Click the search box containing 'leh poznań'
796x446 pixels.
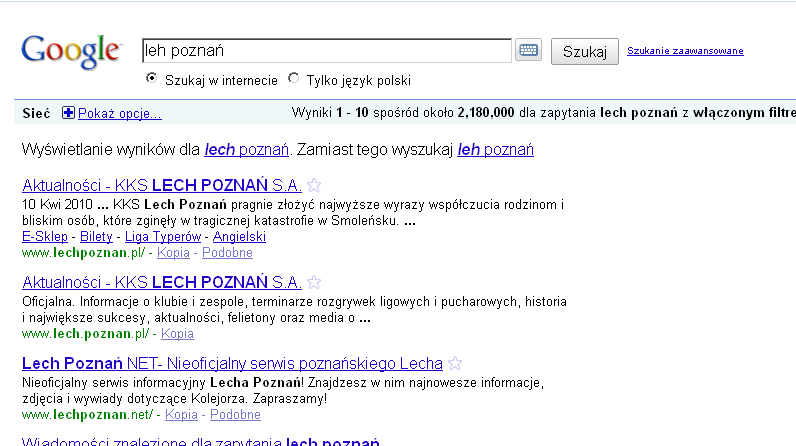pyautogui.click(x=327, y=50)
